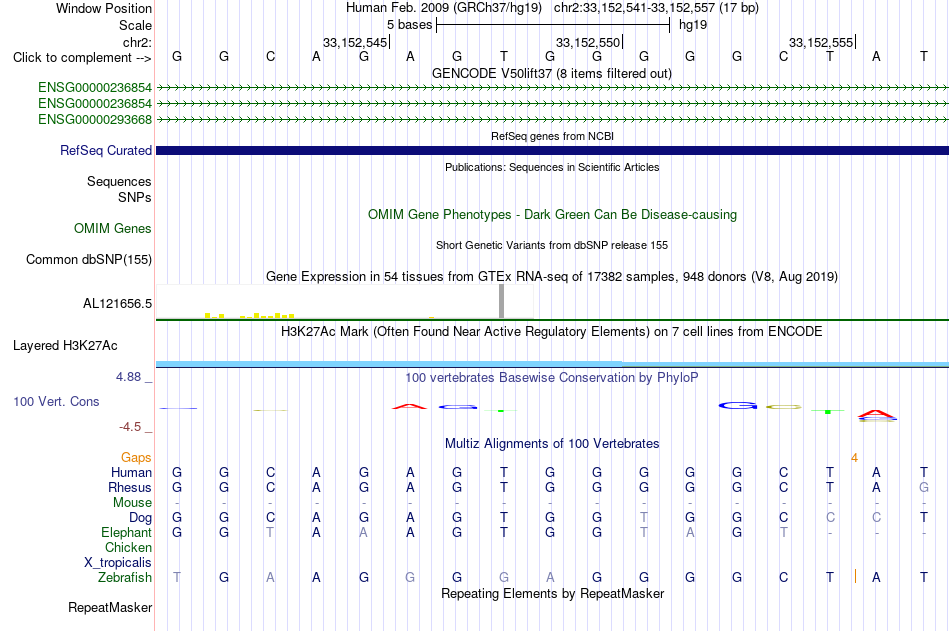The width and height of the screenshot is (950, 631).
Task: Select the Dog alignment row label
Action: 140,518
